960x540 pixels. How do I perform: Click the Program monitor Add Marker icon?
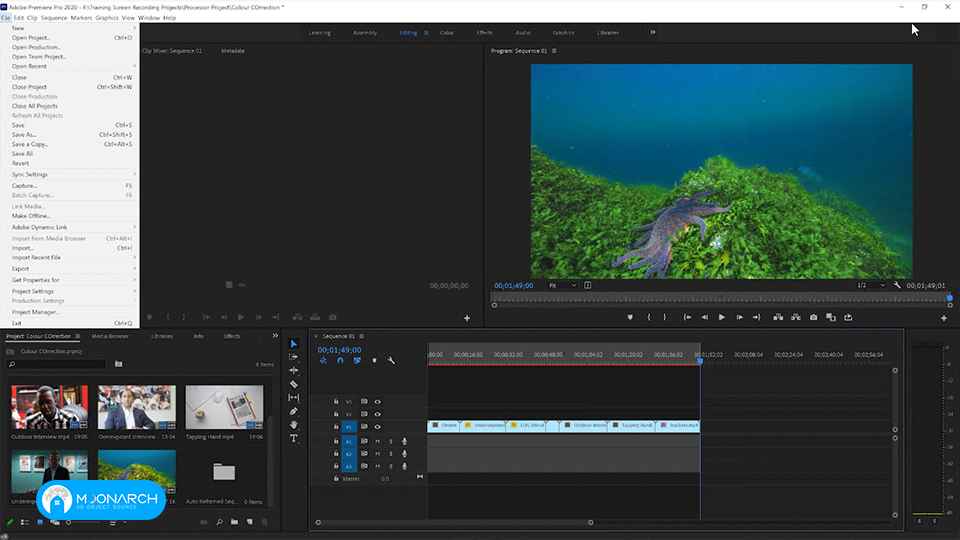pos(630,317)
